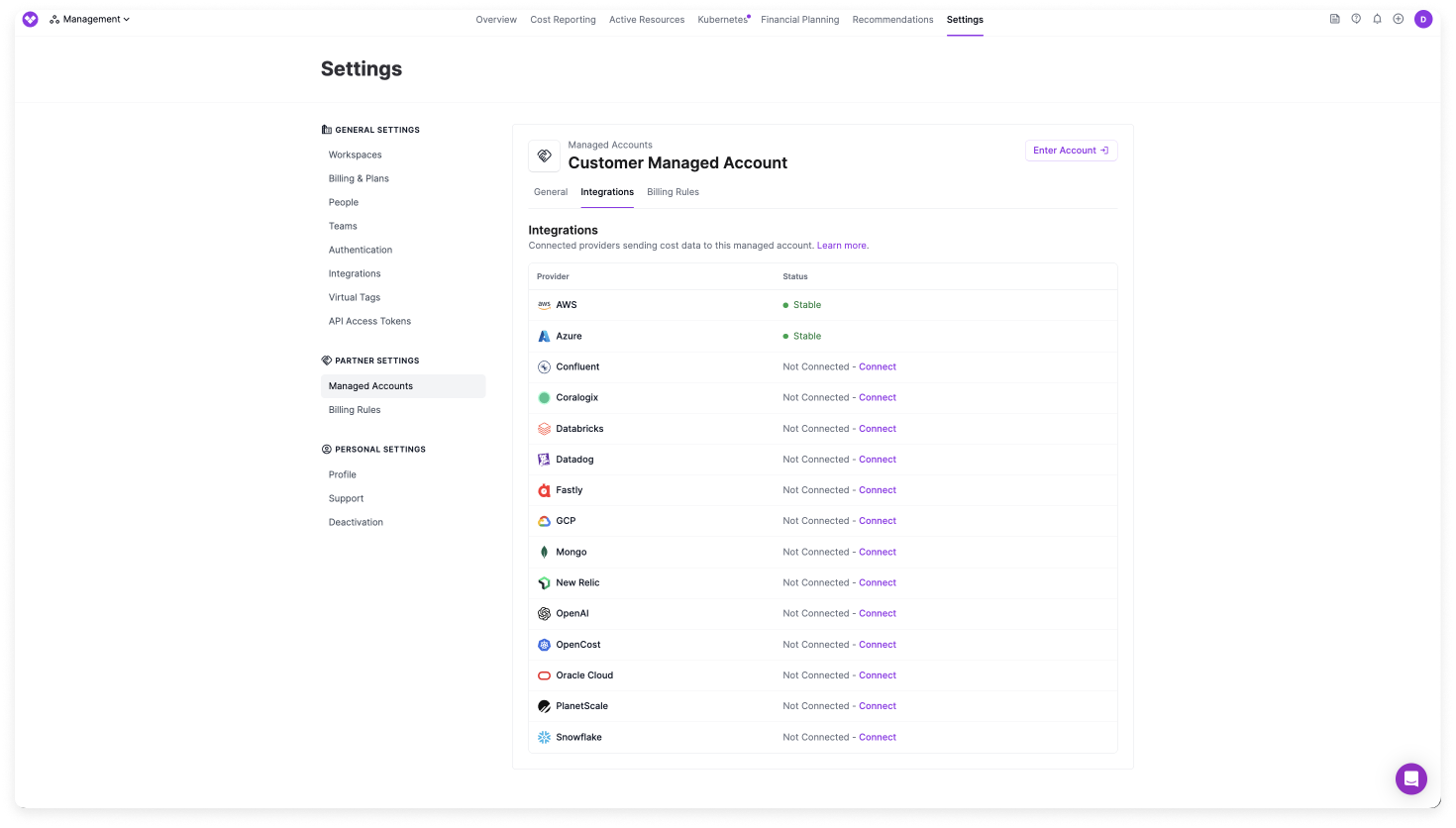Click Connect for OpenCost
The image size is (1456, 828).
[x=878, y=645]
